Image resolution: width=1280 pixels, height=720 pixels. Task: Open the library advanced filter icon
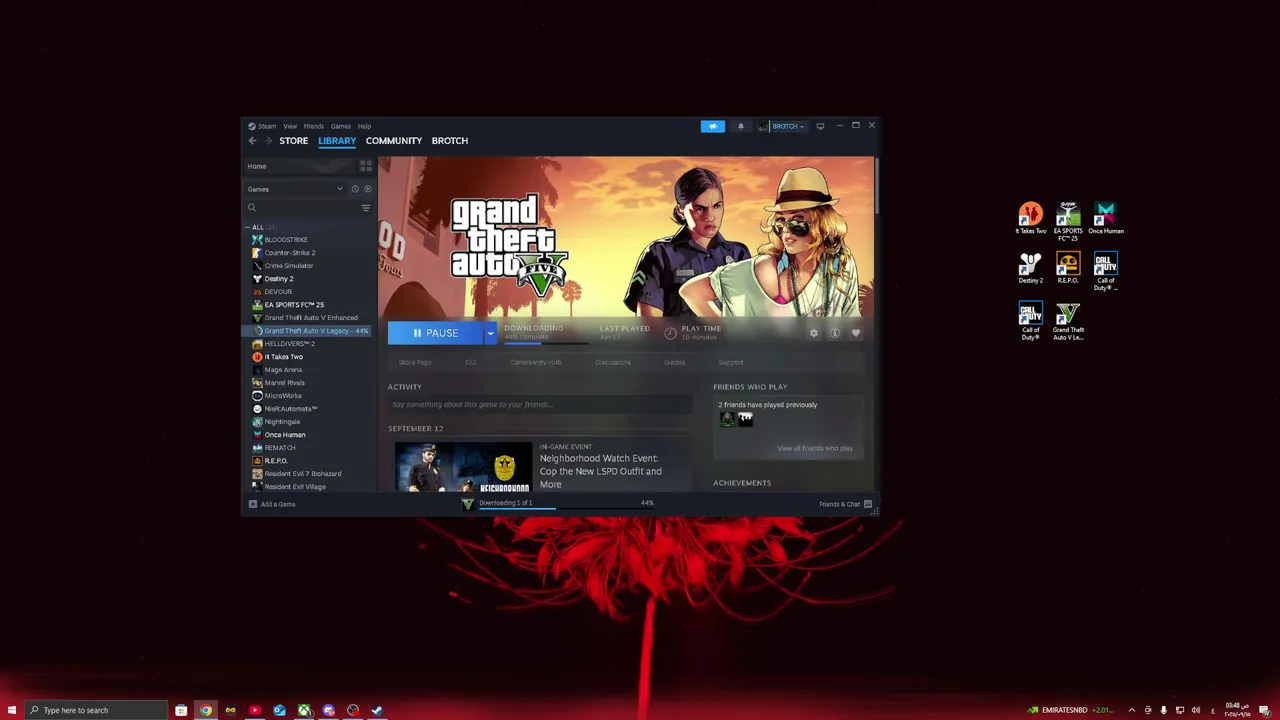366,208
